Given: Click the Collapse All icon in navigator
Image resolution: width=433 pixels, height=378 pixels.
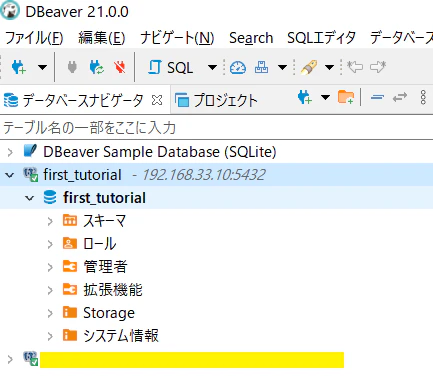Looking at the screenshot, I should 377,97.
